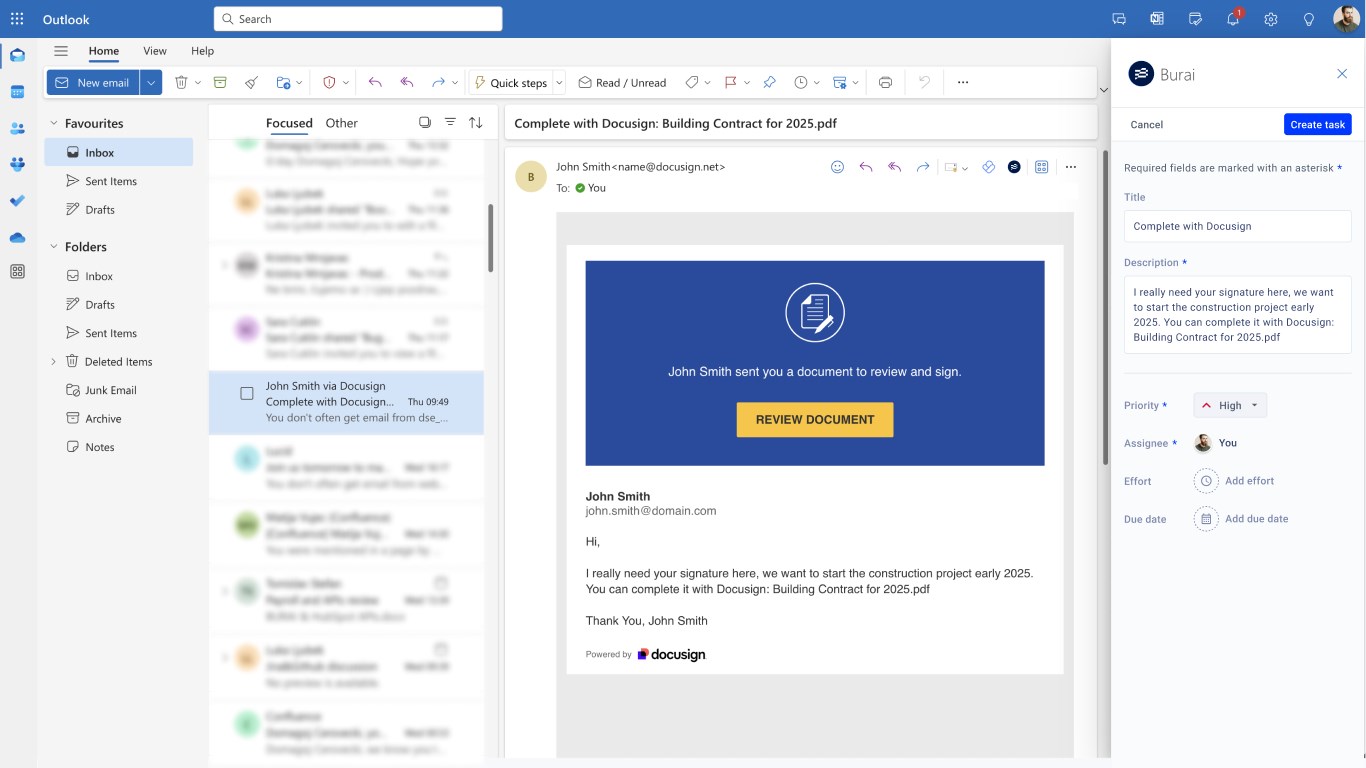Click the Create task button
The height and width of the screenshot is (768, 1366).
pyautogui.click(x=1317, y=125)
